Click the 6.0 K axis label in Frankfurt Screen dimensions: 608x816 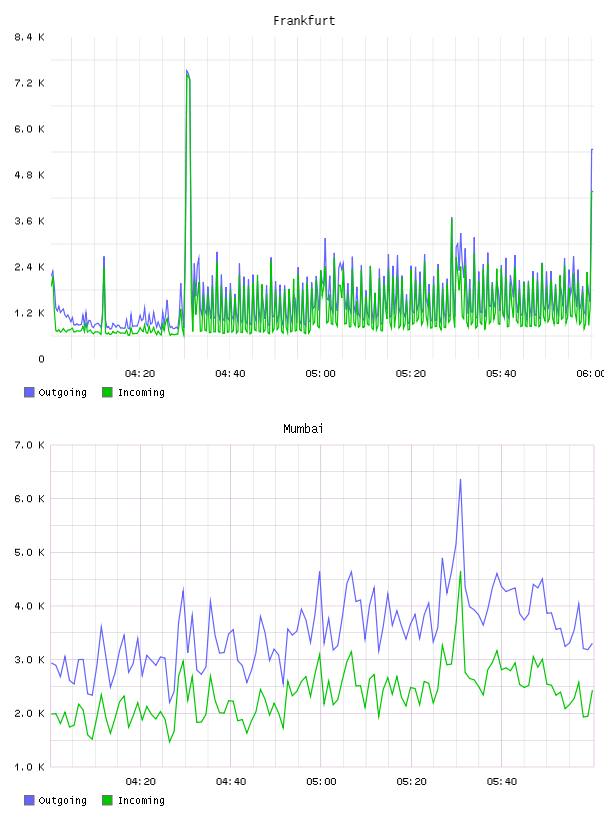30,129
